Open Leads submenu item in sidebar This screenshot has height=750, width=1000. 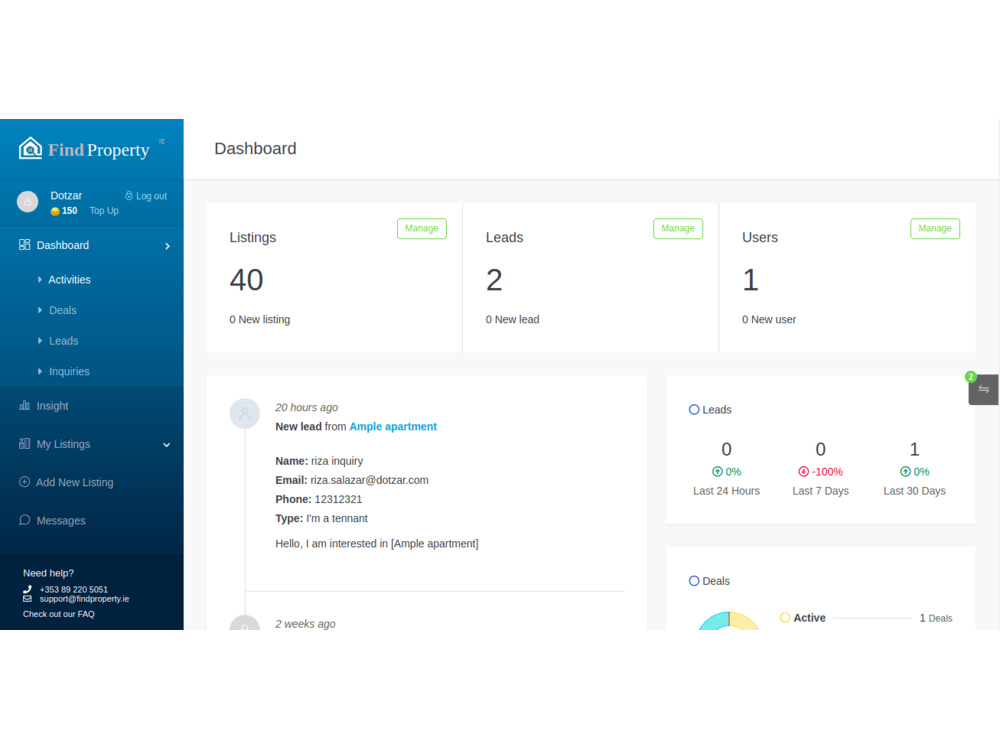64,341
